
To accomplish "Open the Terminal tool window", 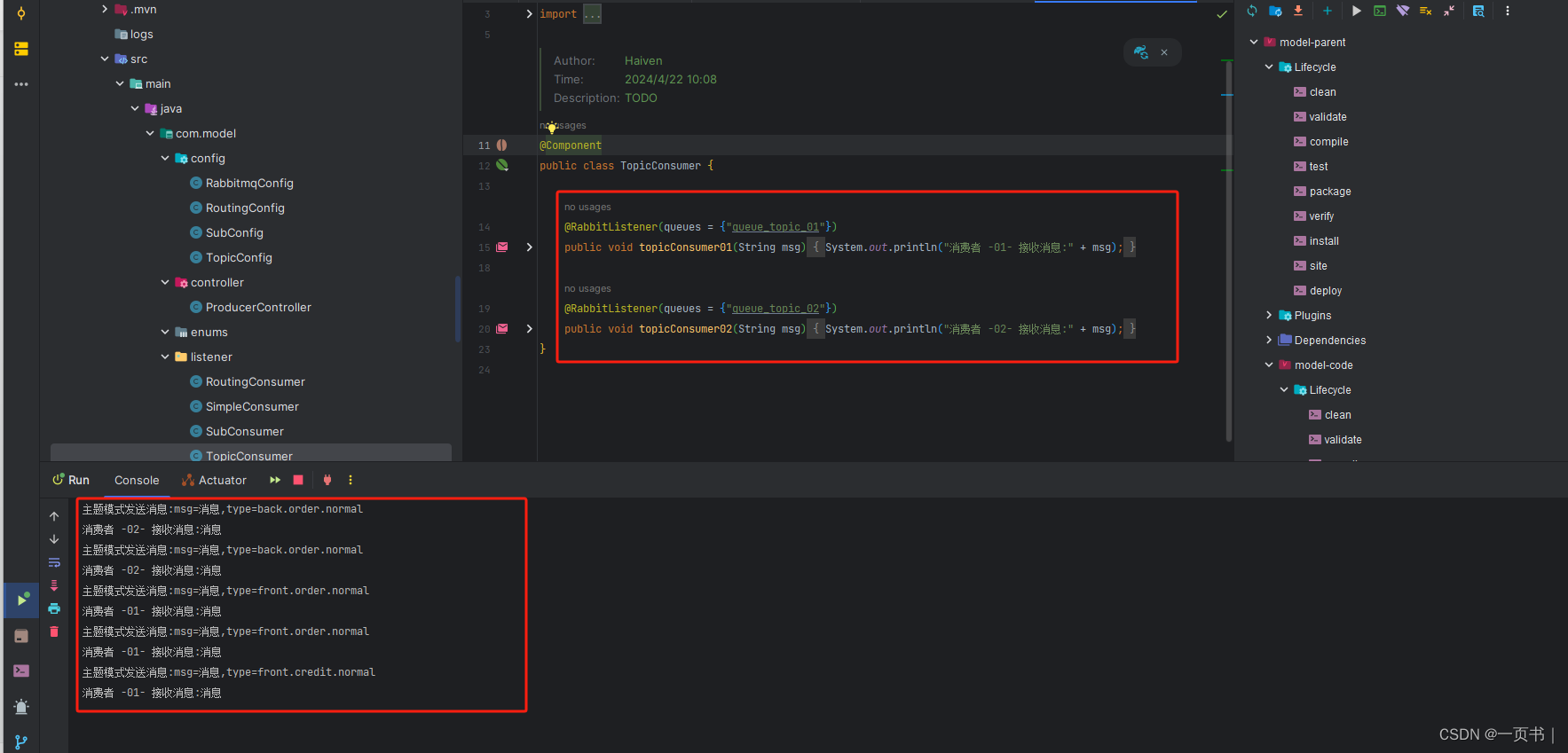I will point(21,671).
